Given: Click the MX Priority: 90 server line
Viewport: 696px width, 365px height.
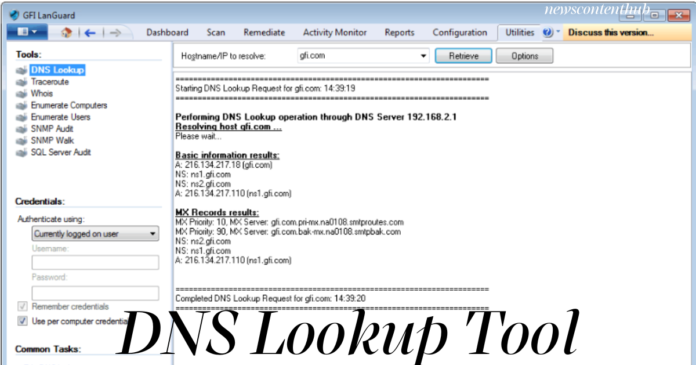Looking at the screenshot, I should pyautogui.click(x=288, y=232).
